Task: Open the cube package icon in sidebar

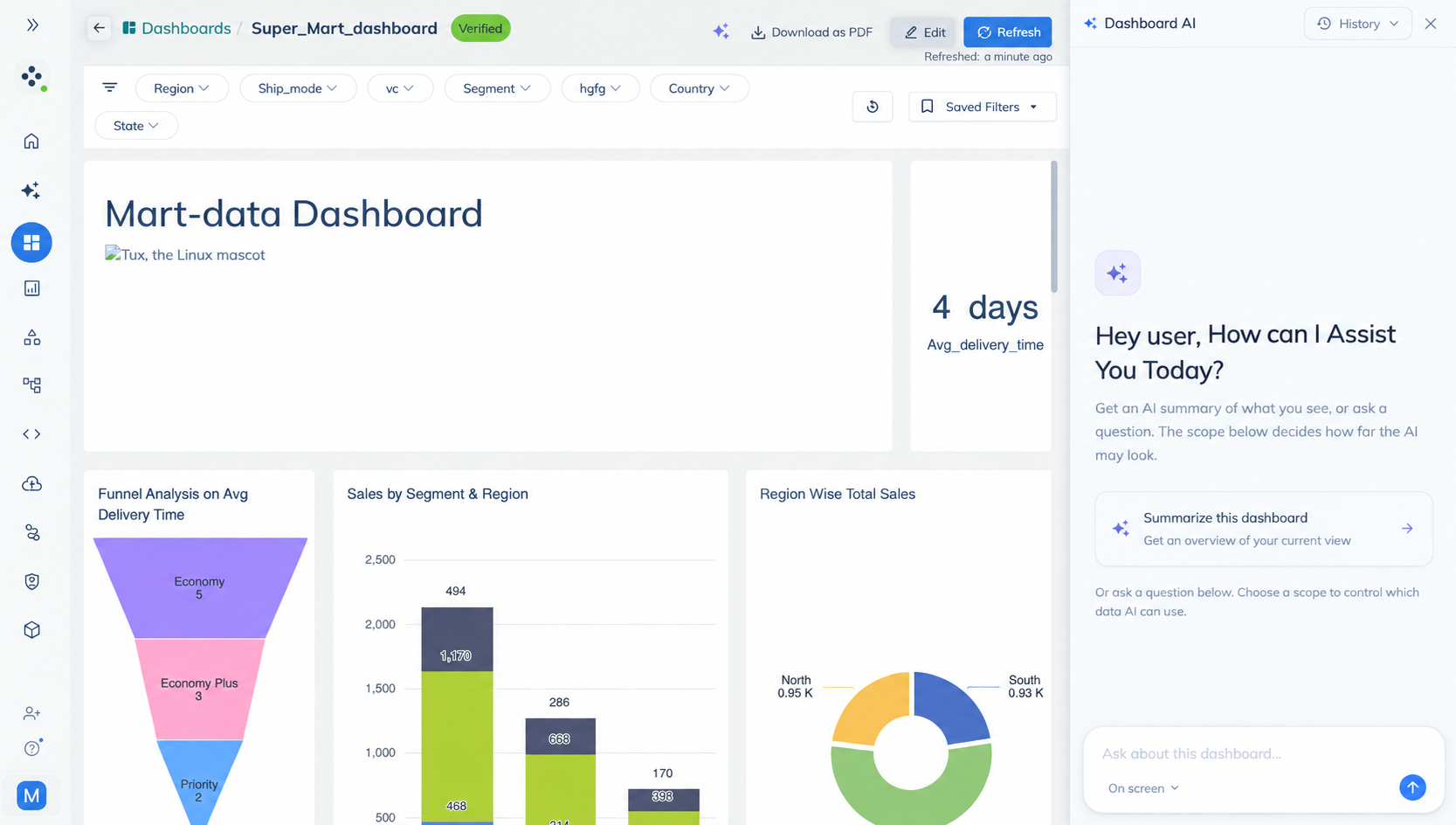Action: [x=31, y=630]
